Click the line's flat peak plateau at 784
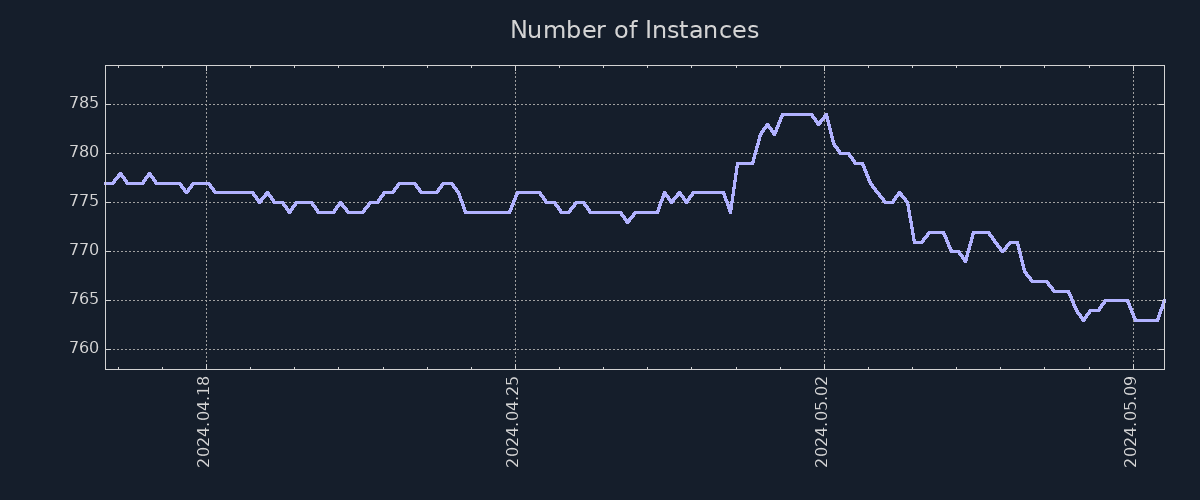The width and height of the screenshot is (1200, 500). (797, 114)
